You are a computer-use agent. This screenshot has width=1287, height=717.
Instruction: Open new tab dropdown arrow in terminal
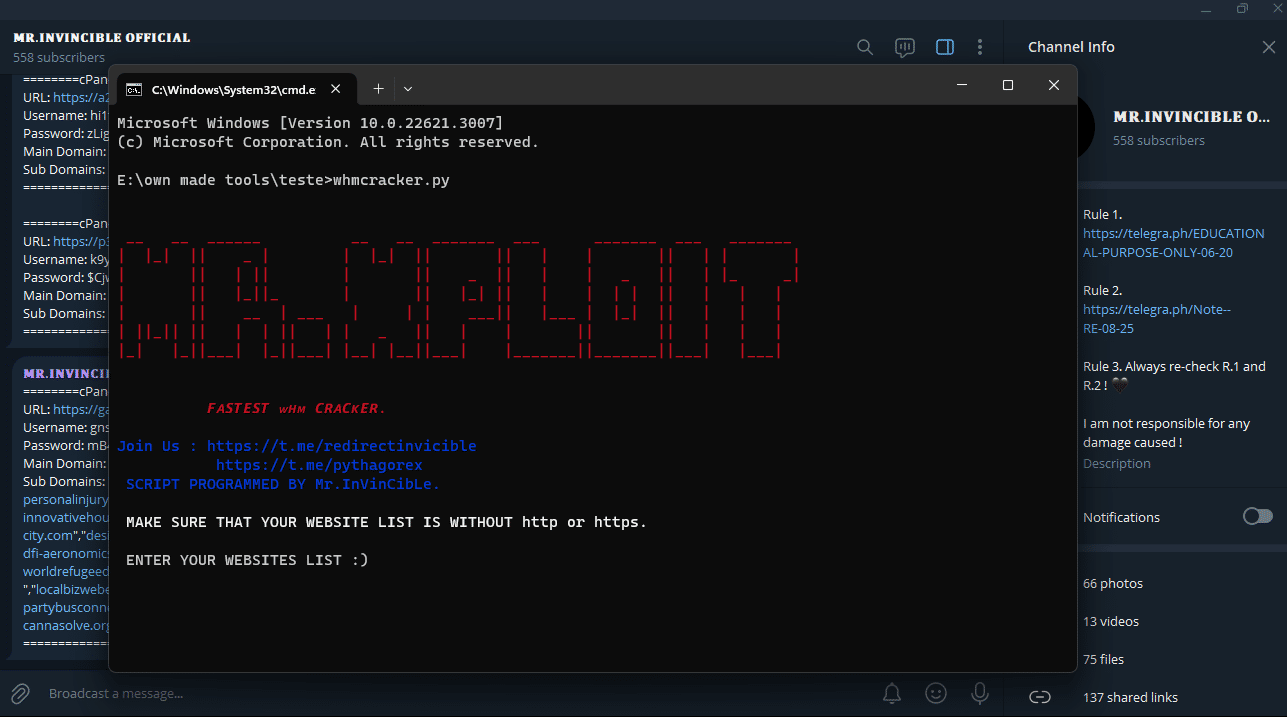(408, 89)
